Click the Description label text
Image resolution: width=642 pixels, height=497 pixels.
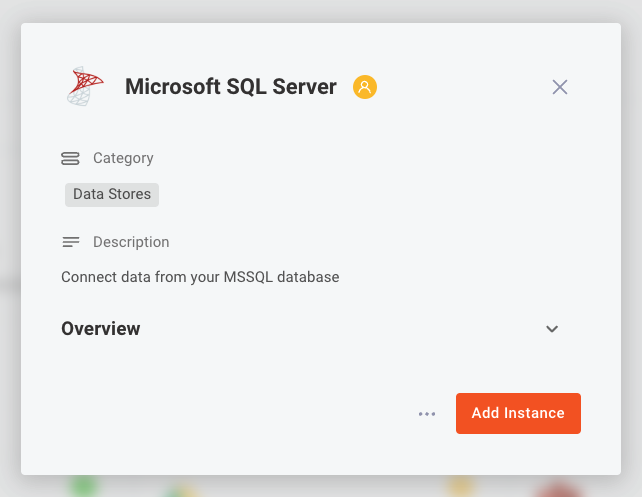point(131,242)
